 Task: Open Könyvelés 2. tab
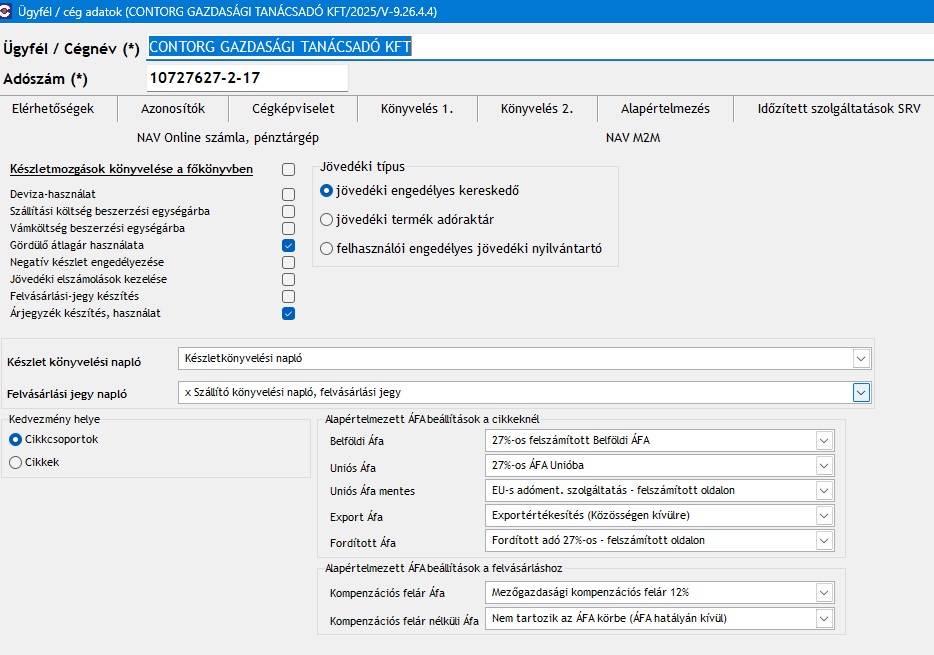(x=537, y=108)
